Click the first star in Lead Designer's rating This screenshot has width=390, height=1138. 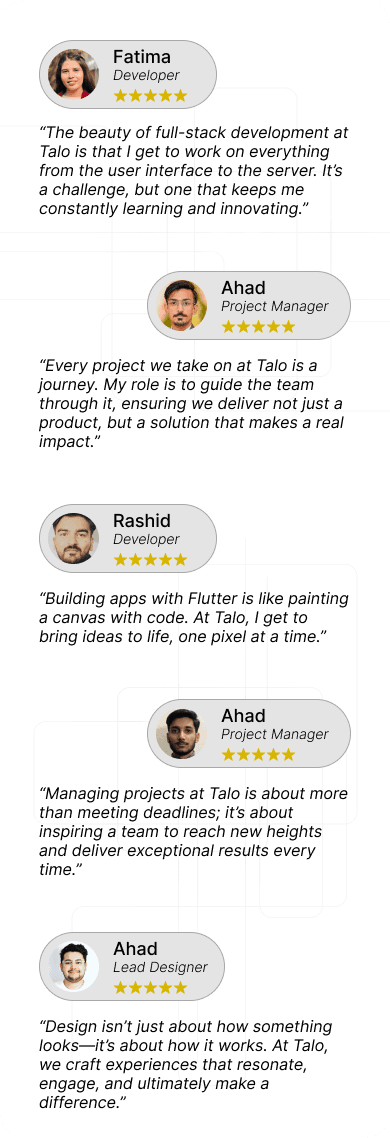pos(121,988)
